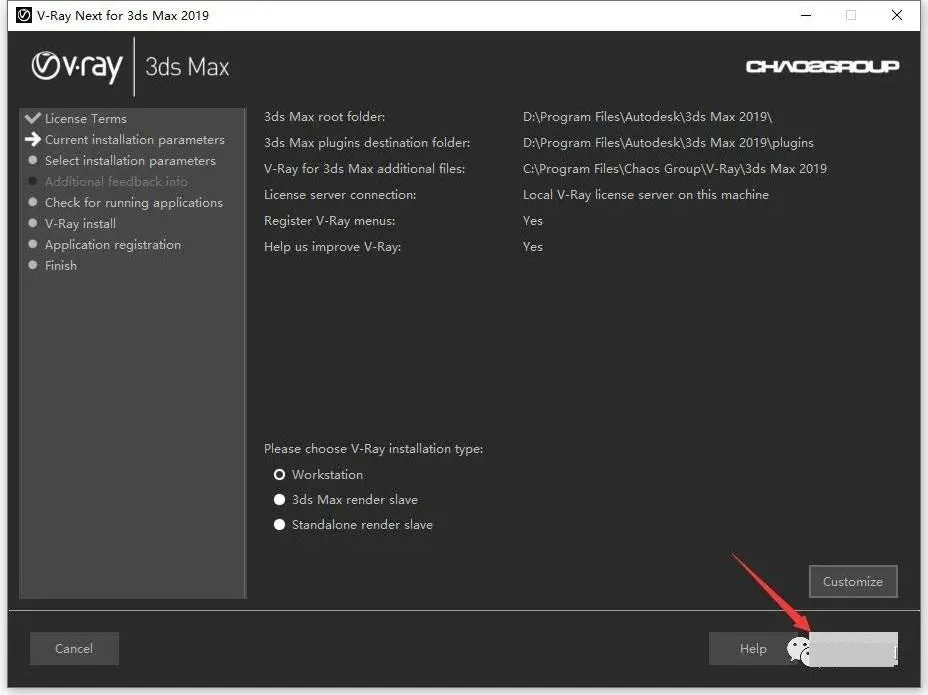Click 'License server connection:' label
The width and height of the screenshot is (928, 695).
(340, 195)
